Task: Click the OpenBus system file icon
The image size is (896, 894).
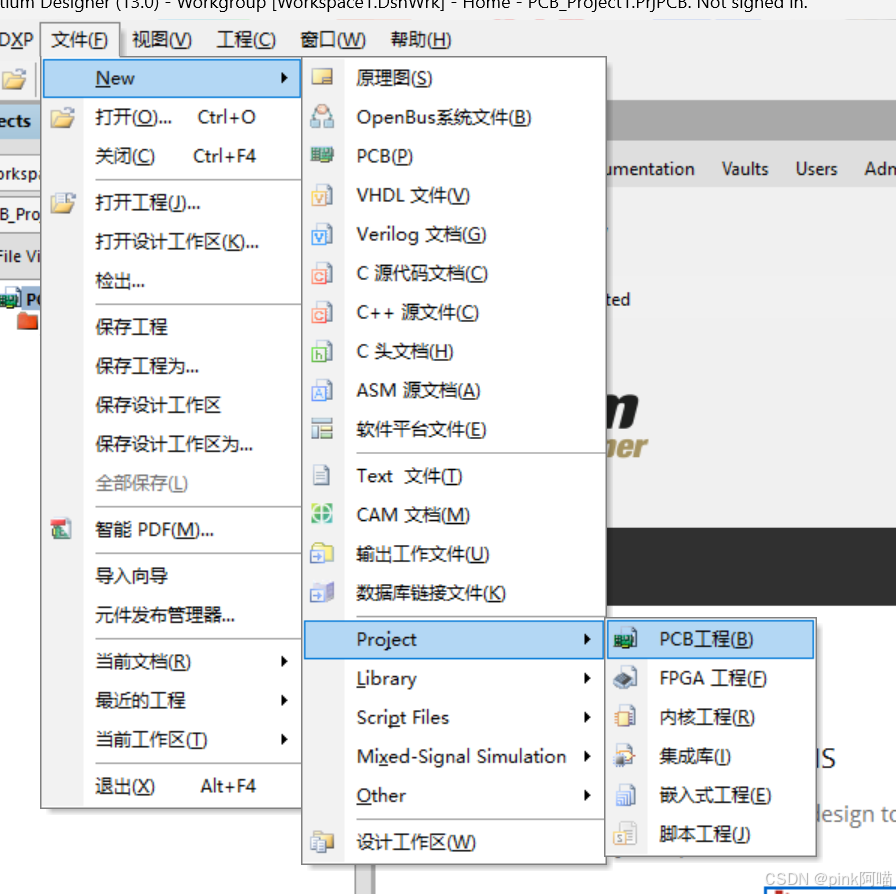Action: point(322,116)
